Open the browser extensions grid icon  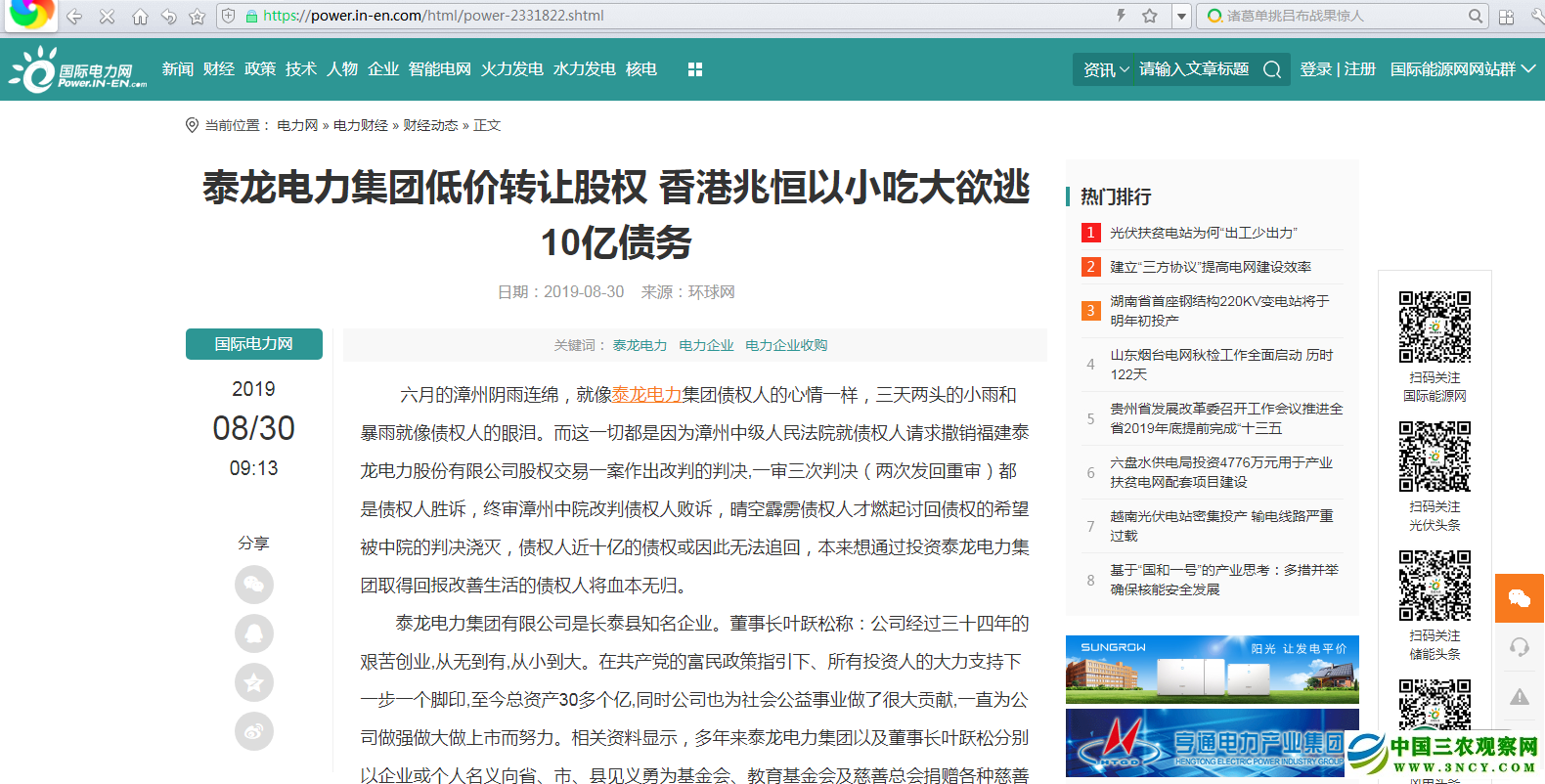[x=1507, y=17]
